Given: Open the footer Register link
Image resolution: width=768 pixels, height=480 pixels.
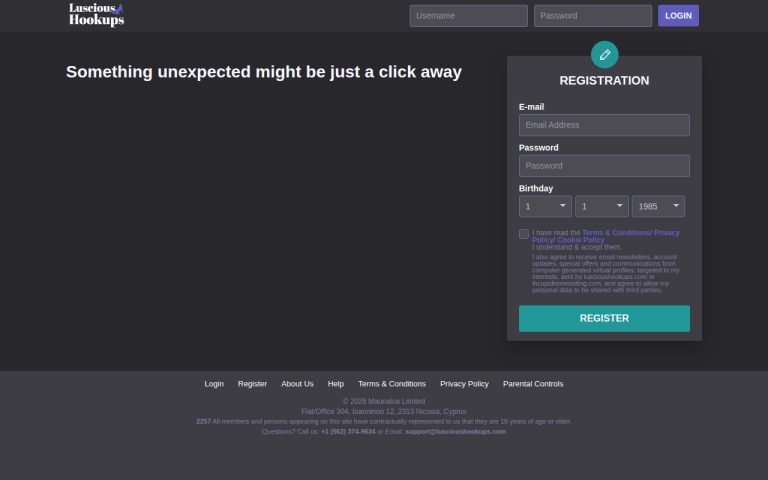Looking at the screenshot, I should 252,384.
